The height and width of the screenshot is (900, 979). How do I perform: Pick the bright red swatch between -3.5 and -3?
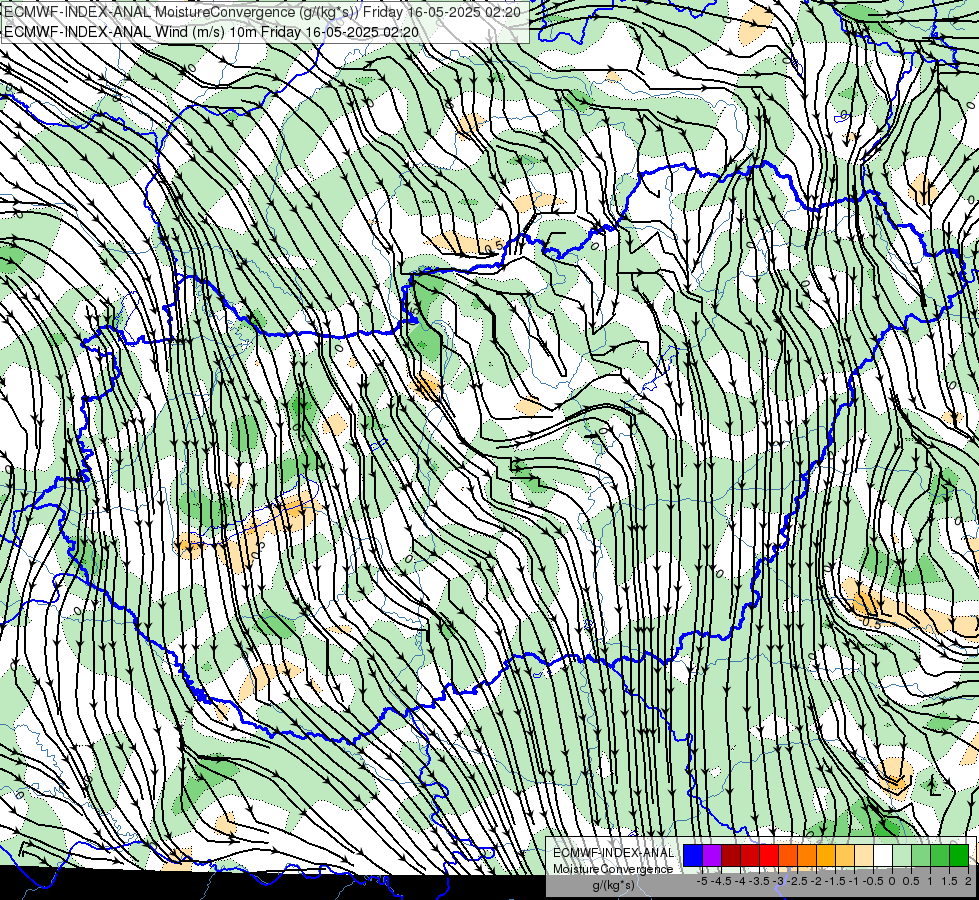(x=769, y=855)
